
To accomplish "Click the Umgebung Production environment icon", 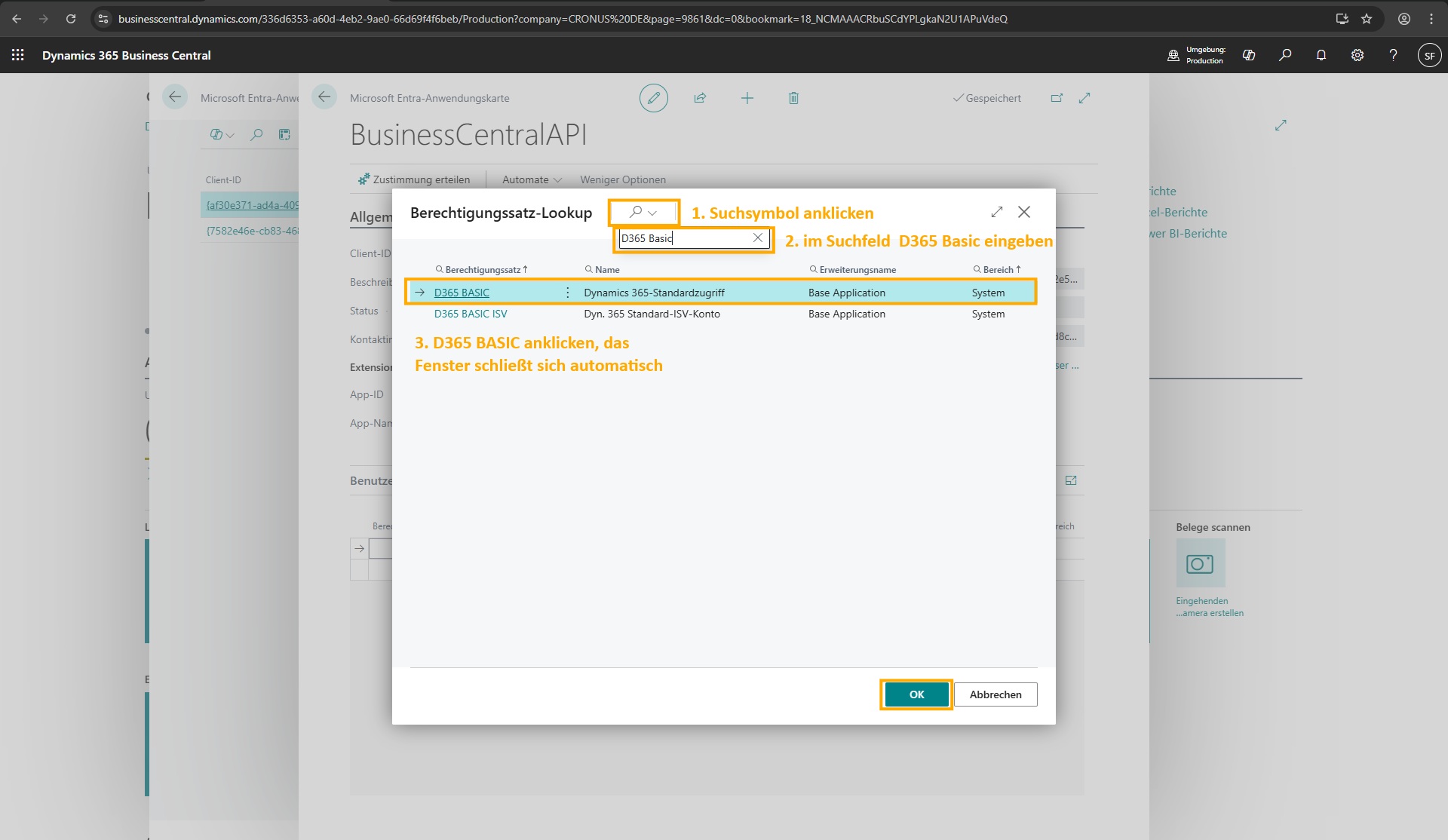I will point(1173,55).
